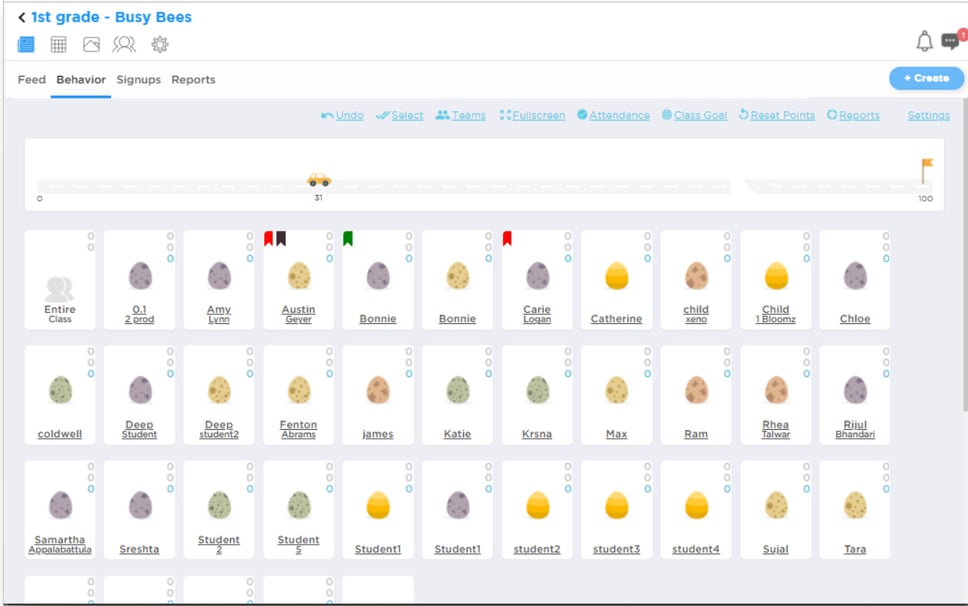Open the chat messages icon

tap(951, 41)
